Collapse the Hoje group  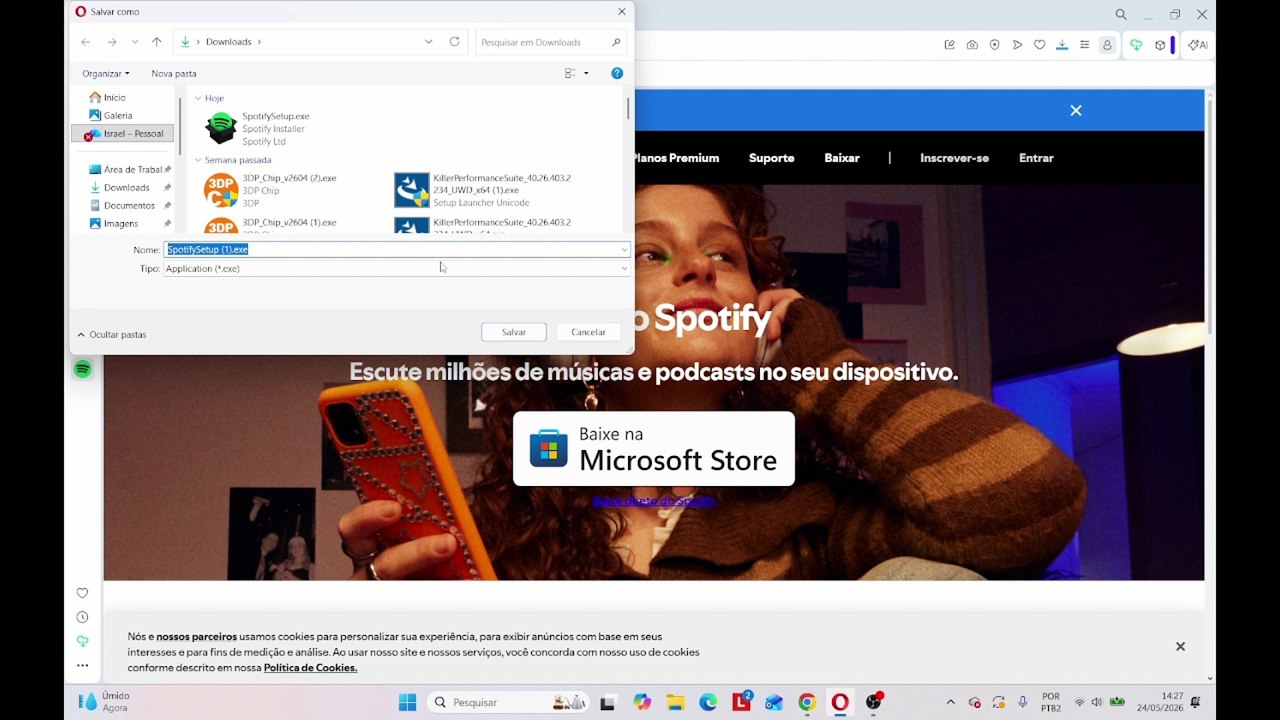click(198, 98)
